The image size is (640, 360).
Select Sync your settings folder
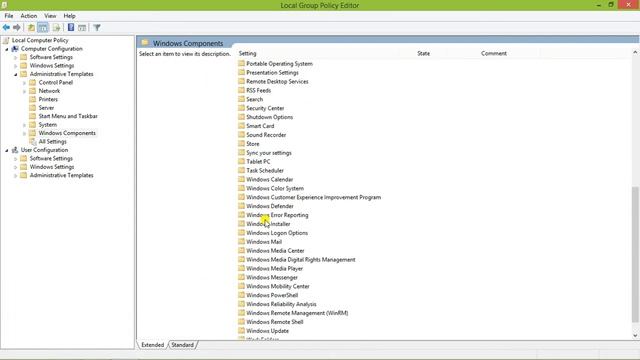[x=269, y=153]
